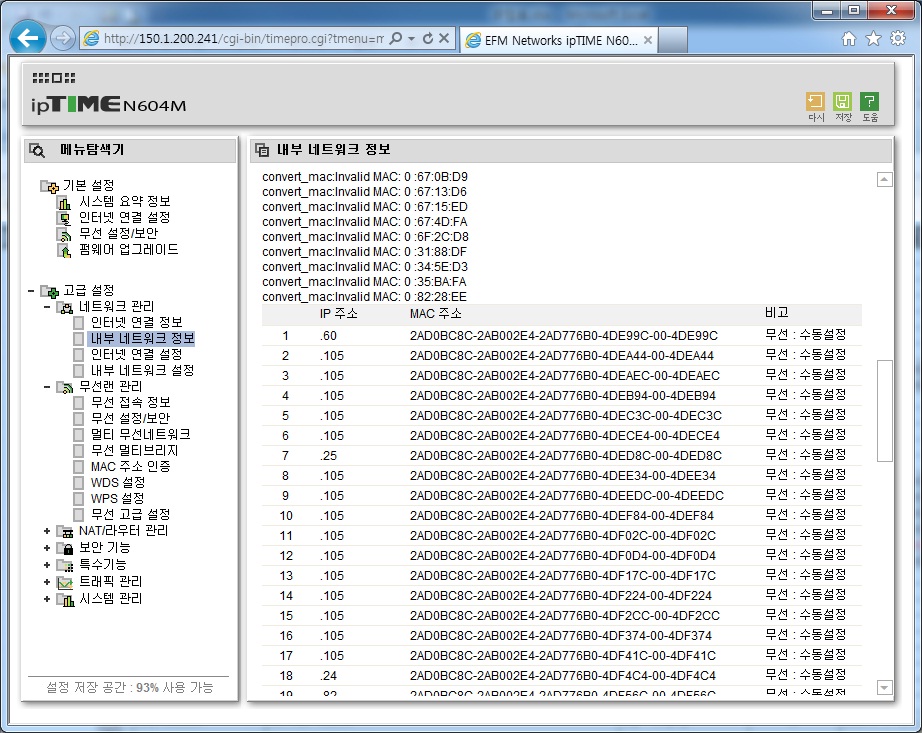Expand the 보안 기능 tree node
The image size is (922, 733).
click(47, 548)
